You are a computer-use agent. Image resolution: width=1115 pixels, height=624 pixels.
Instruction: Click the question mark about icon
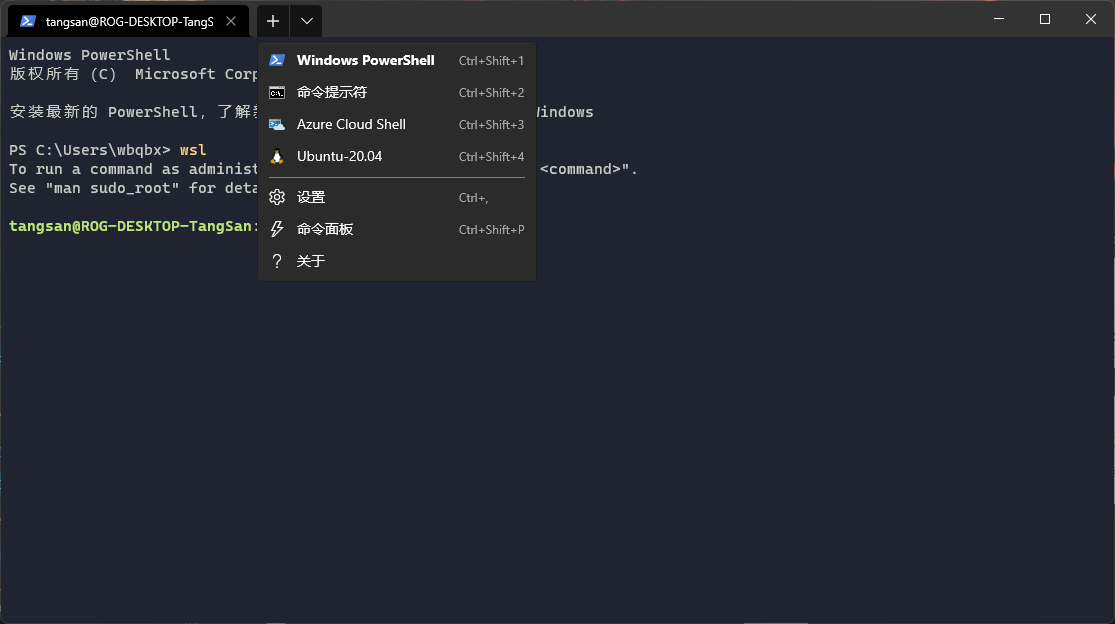pos(277,262)
